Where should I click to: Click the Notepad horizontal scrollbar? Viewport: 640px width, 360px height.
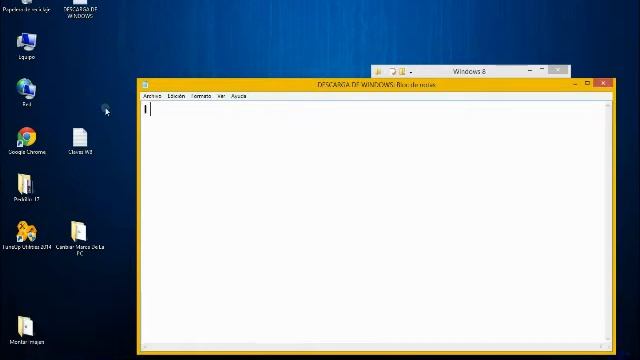coord(373,347)
